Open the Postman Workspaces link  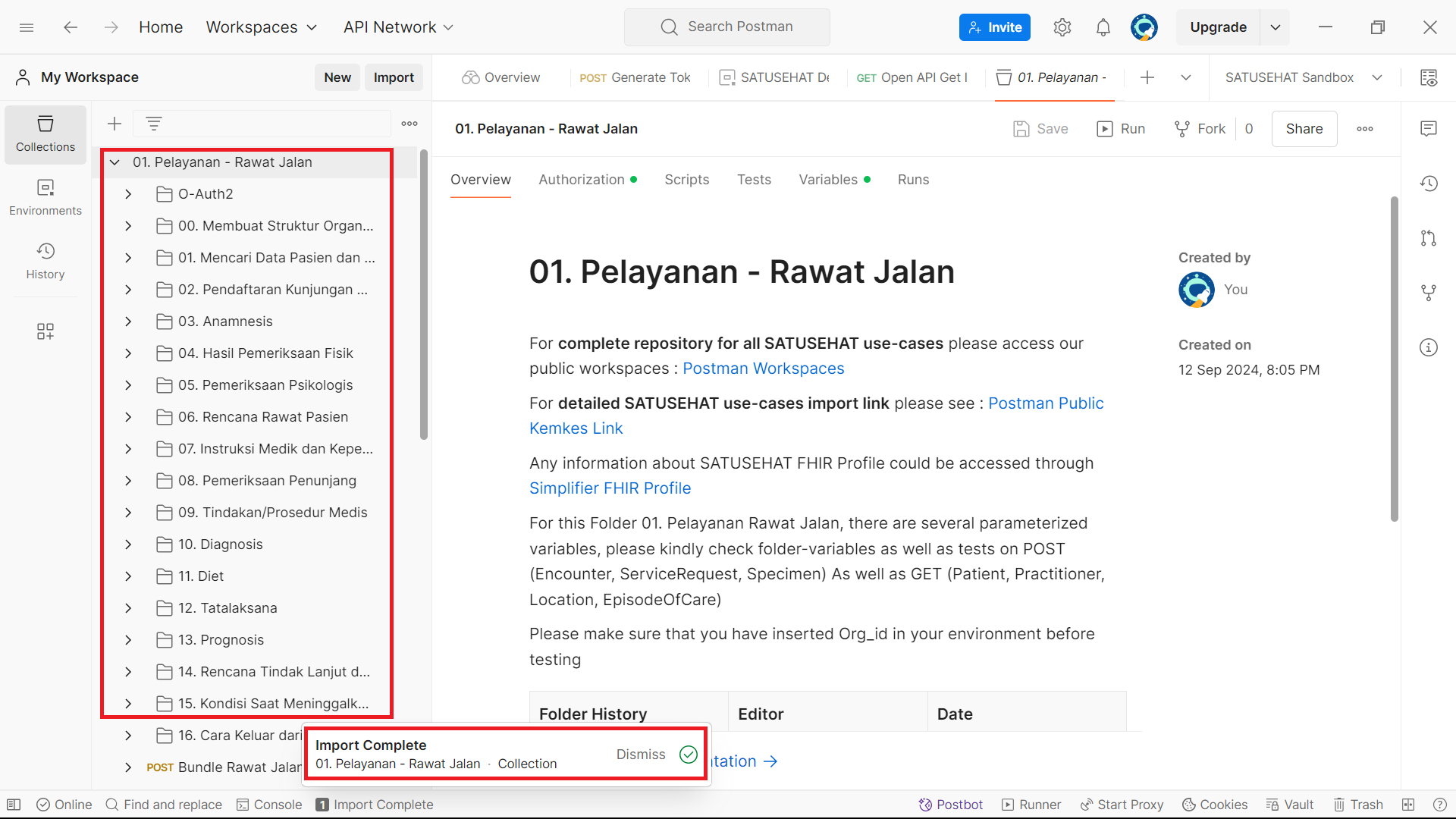(x=763, y=369)
